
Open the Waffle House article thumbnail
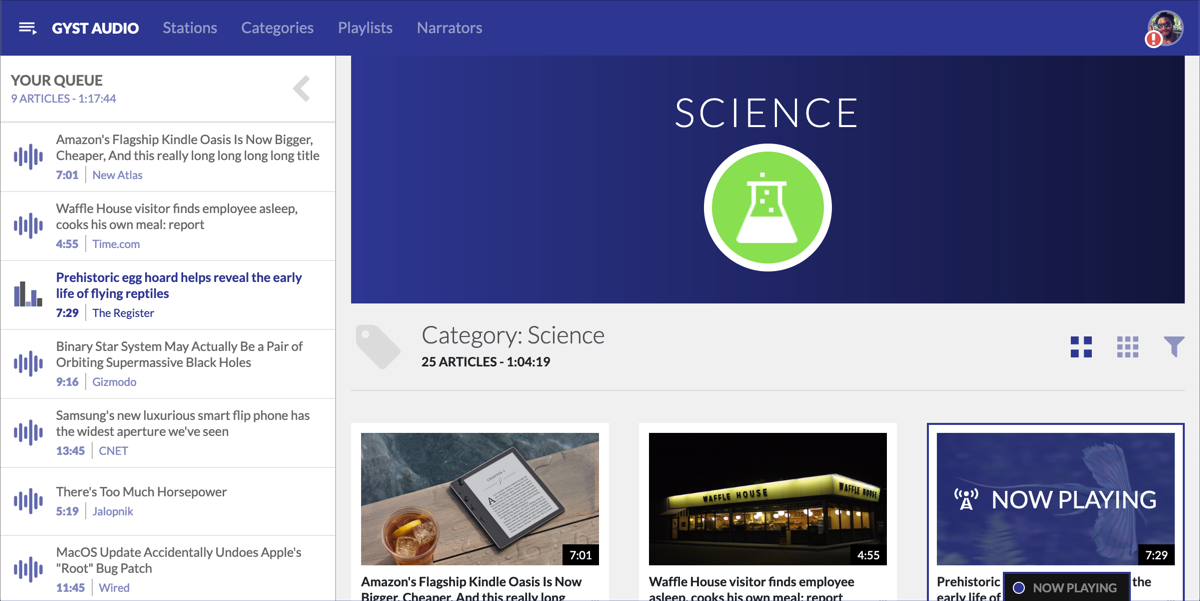pyautogui.click(x=768, y=499)
